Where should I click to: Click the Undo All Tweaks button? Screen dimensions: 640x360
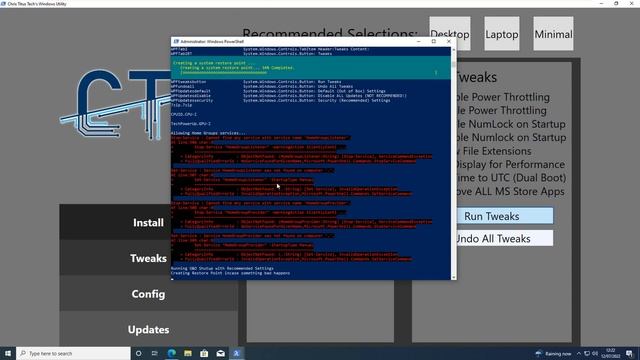[505, 238]
